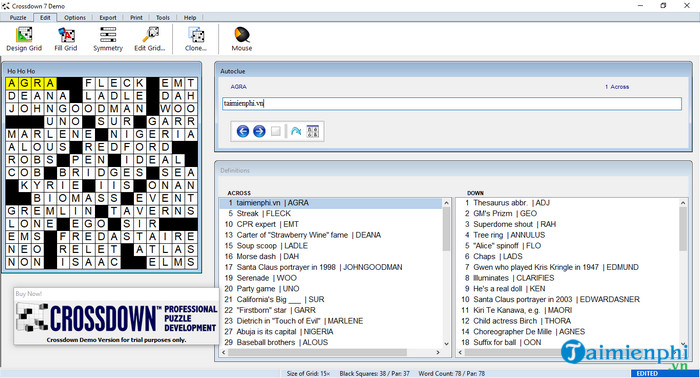Select across clue Serenade WOO

330,278
